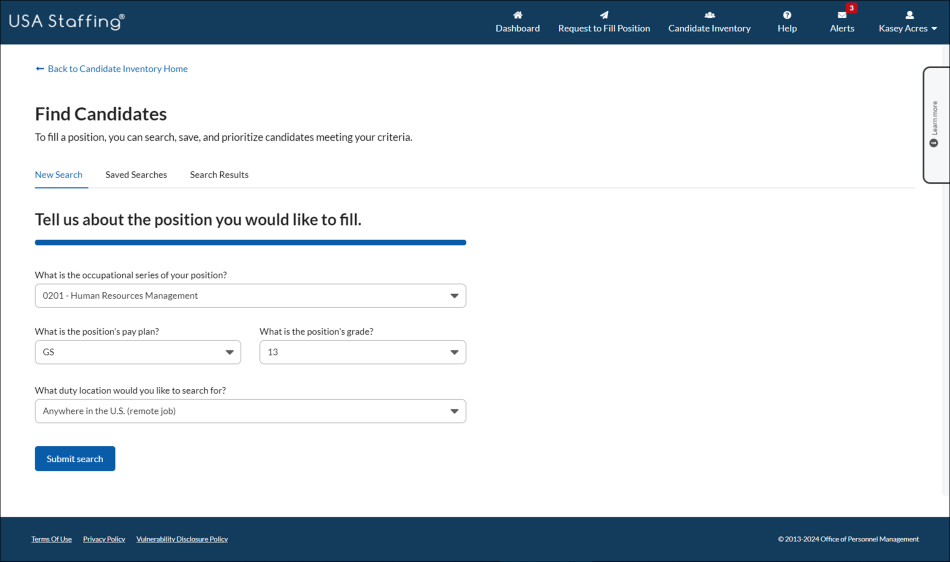Image resolution: width=950 pixels, height=562 pixels.
Task: Click the blue progress bar under heading
Action: pos(250,242)
